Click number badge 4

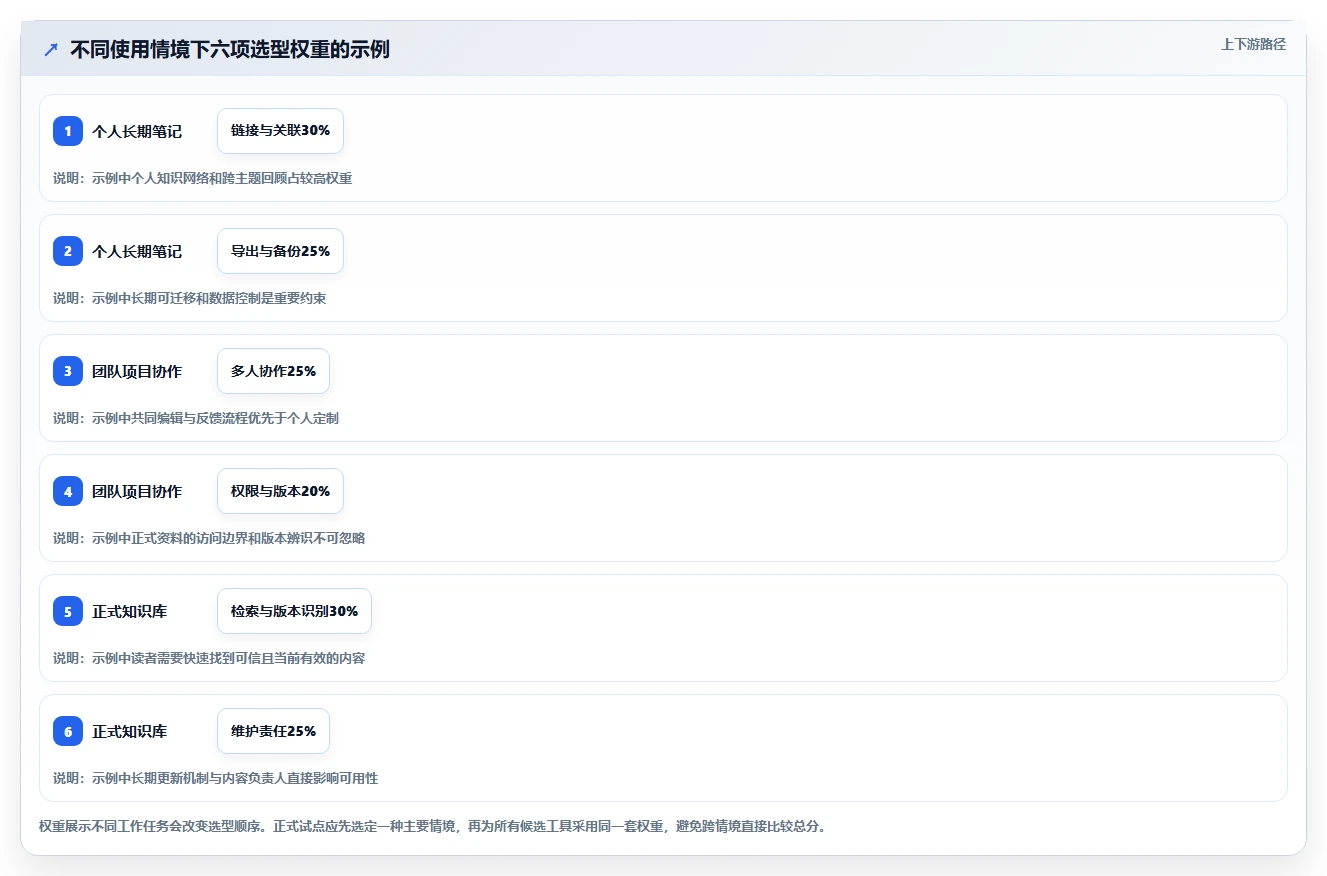68,491
